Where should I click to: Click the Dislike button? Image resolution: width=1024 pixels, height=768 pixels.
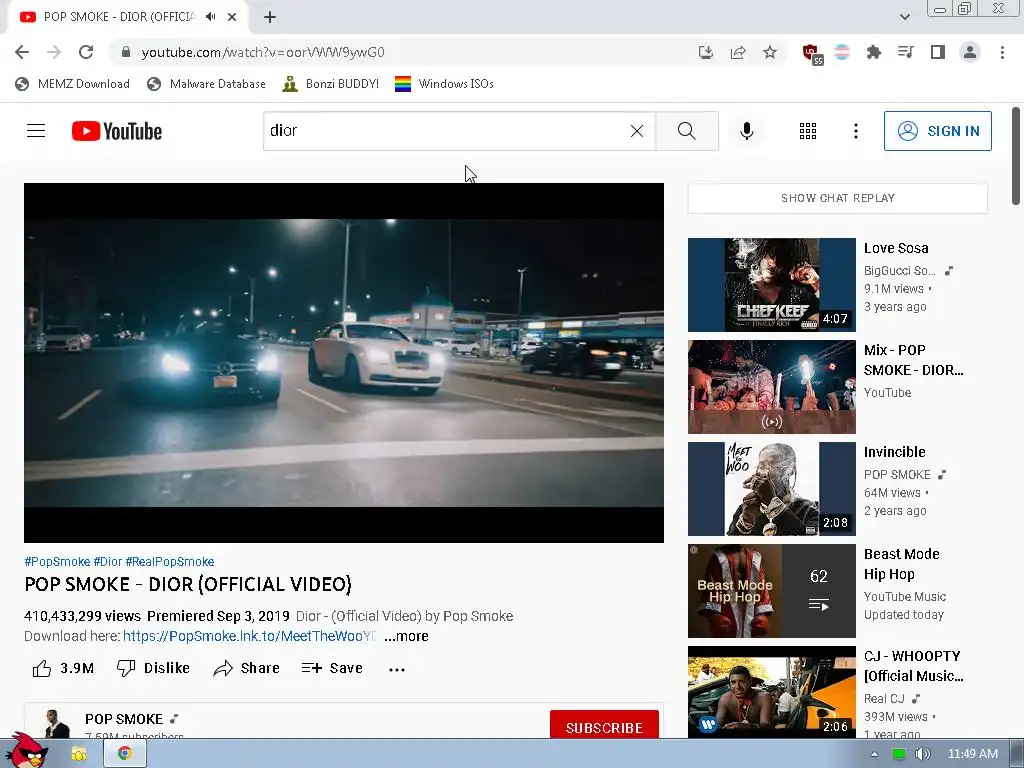point(153,668)
